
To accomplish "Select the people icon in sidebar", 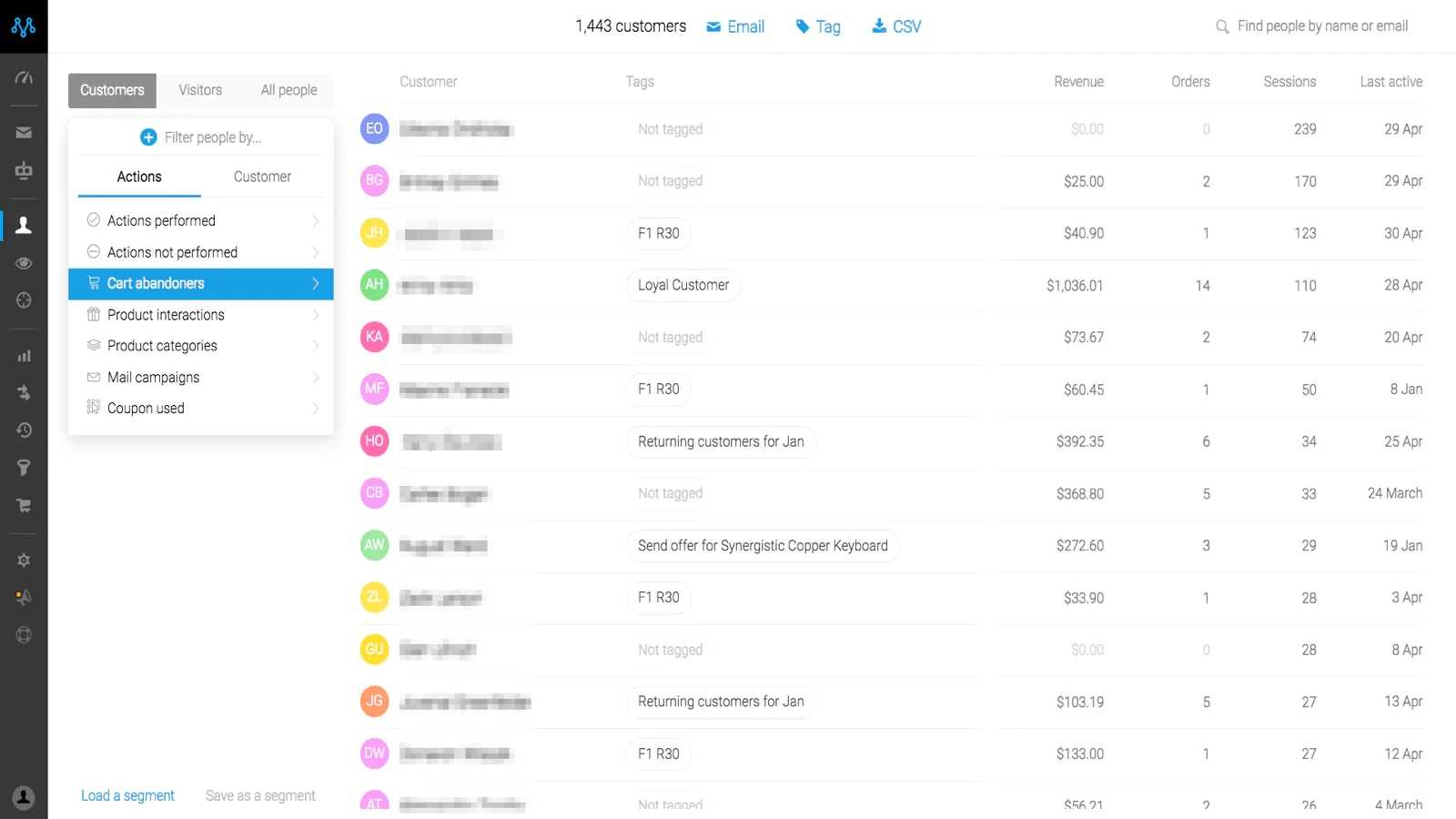I will pos(24,225).
